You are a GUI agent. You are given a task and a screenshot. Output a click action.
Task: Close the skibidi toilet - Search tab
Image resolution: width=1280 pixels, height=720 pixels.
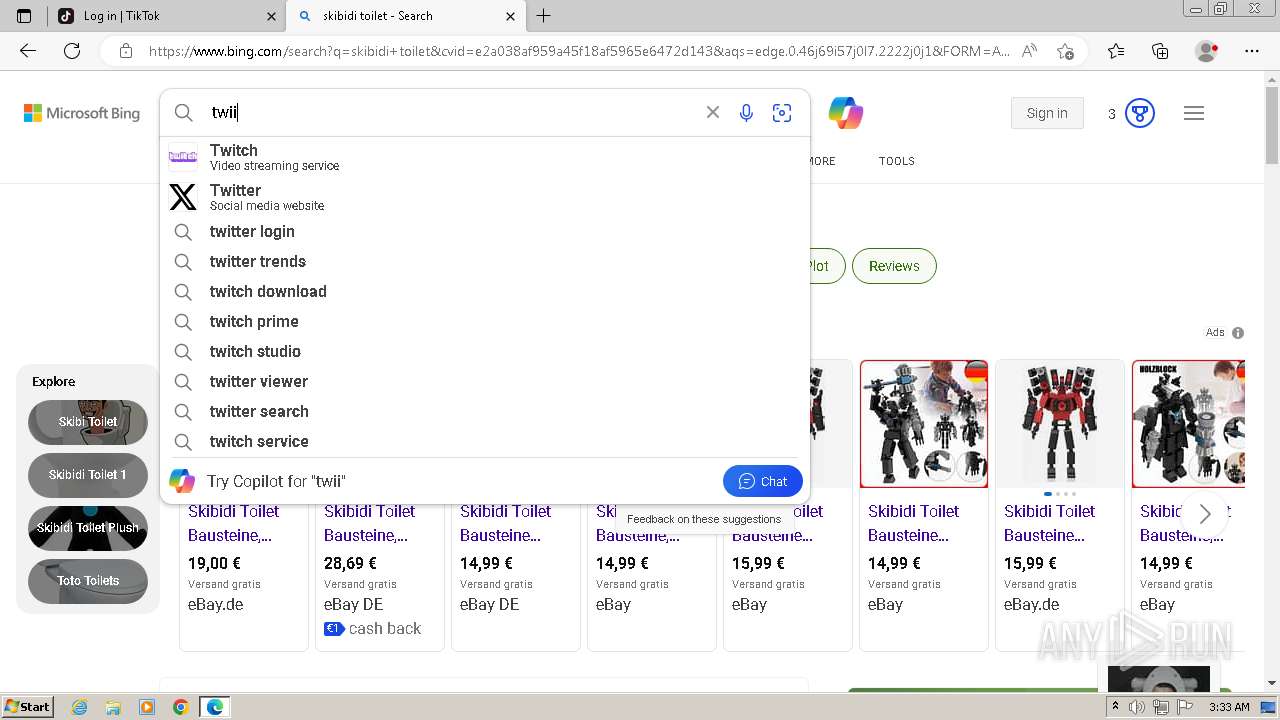point(510,16)
